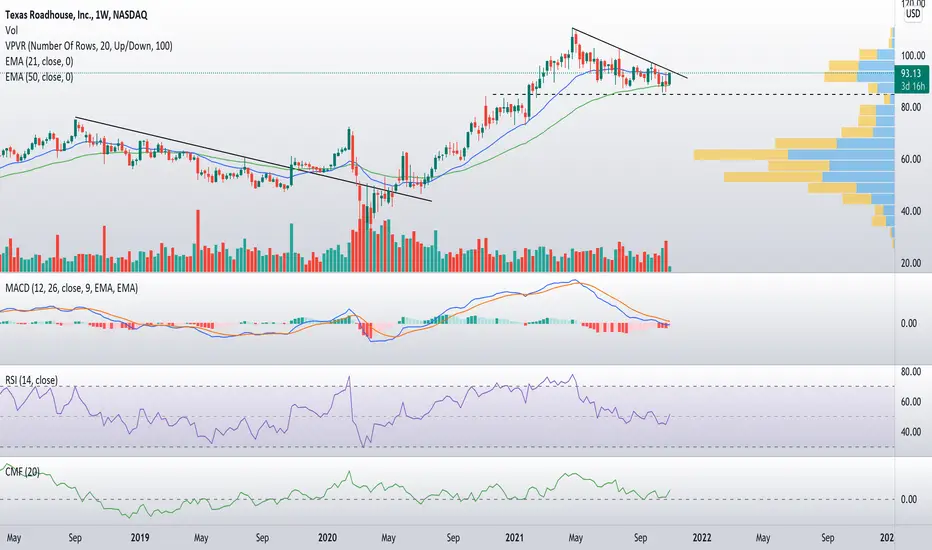The image size is (932, 550).
Task: Click the 20.00 price axis label
Action: coord(913,263)
